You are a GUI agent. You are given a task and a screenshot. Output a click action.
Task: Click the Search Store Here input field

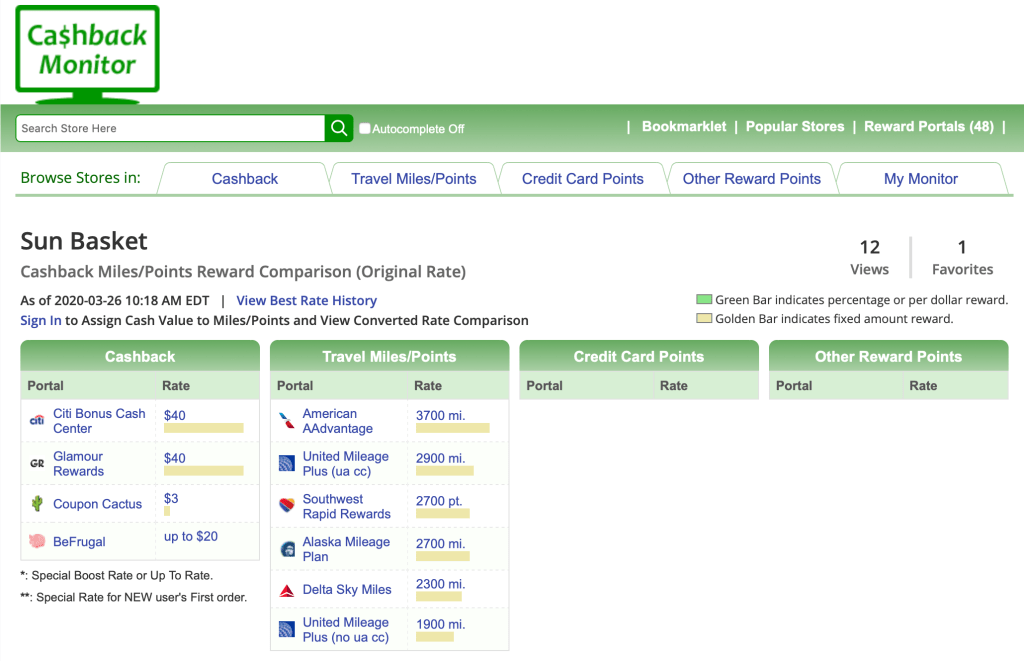click(170, 128)
